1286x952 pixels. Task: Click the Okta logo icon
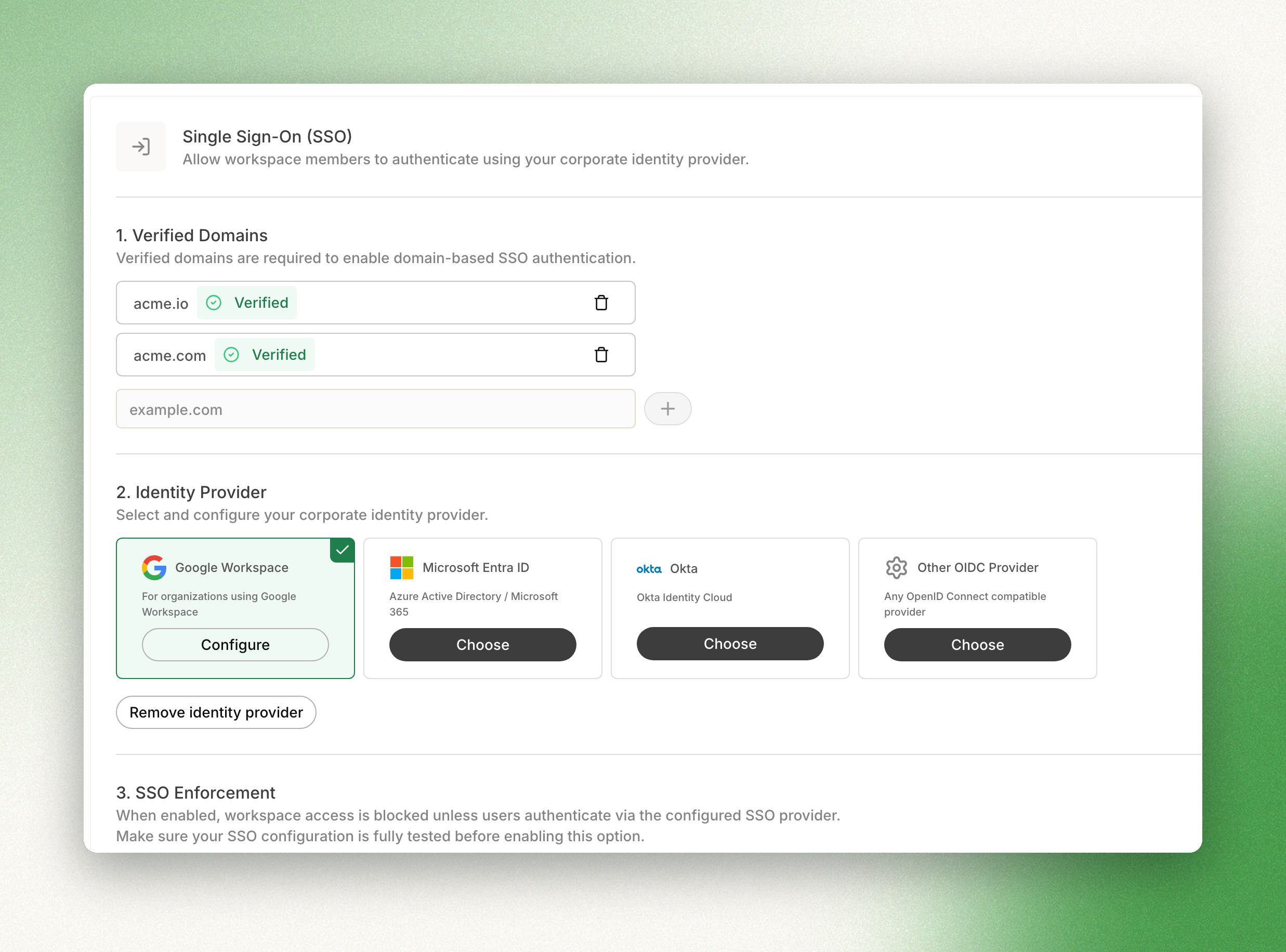point(649,569)
